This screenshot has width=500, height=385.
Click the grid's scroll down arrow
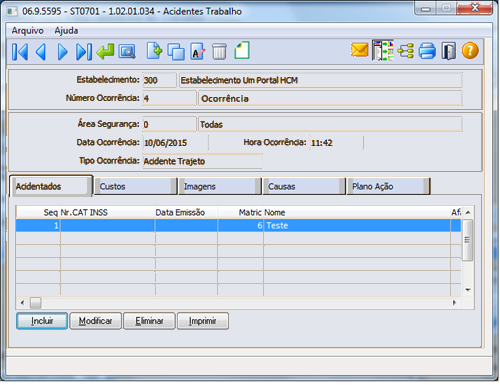[468, 290]
